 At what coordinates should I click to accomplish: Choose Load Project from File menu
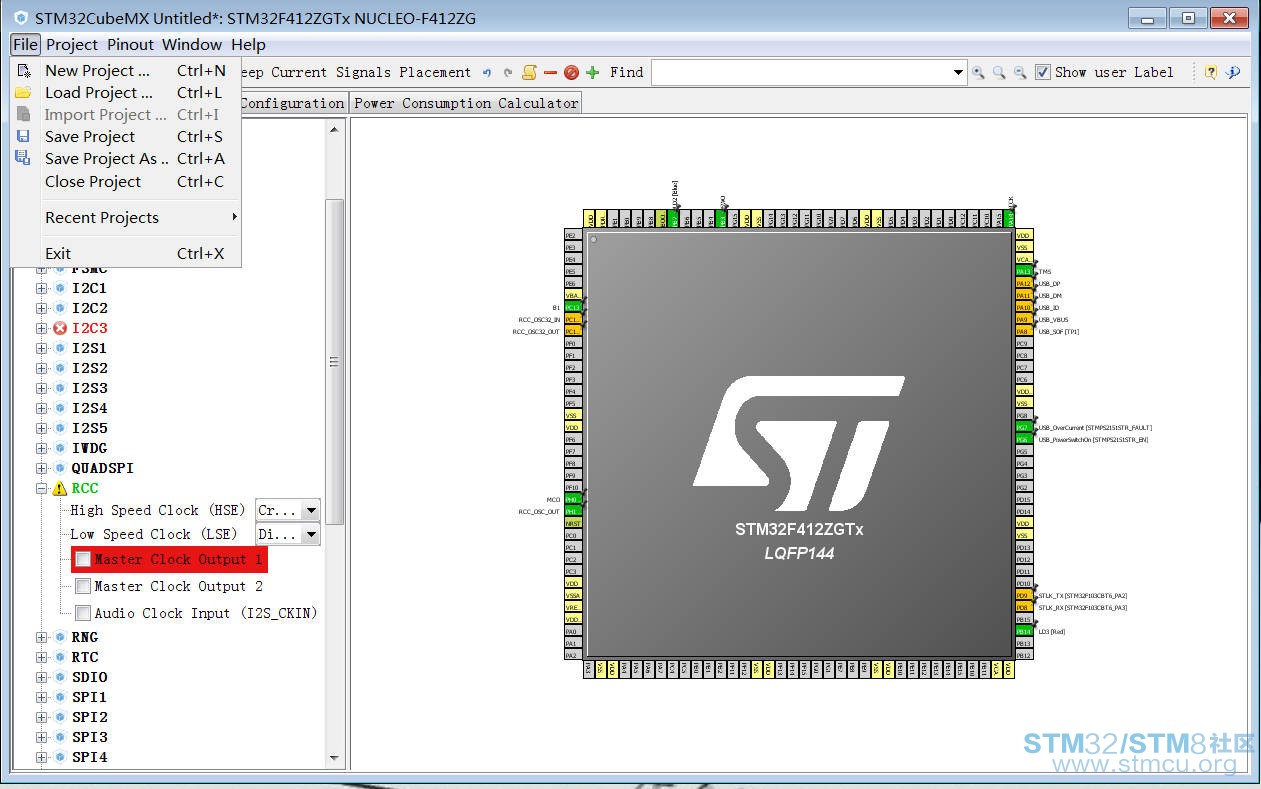(x=126, y=93)
